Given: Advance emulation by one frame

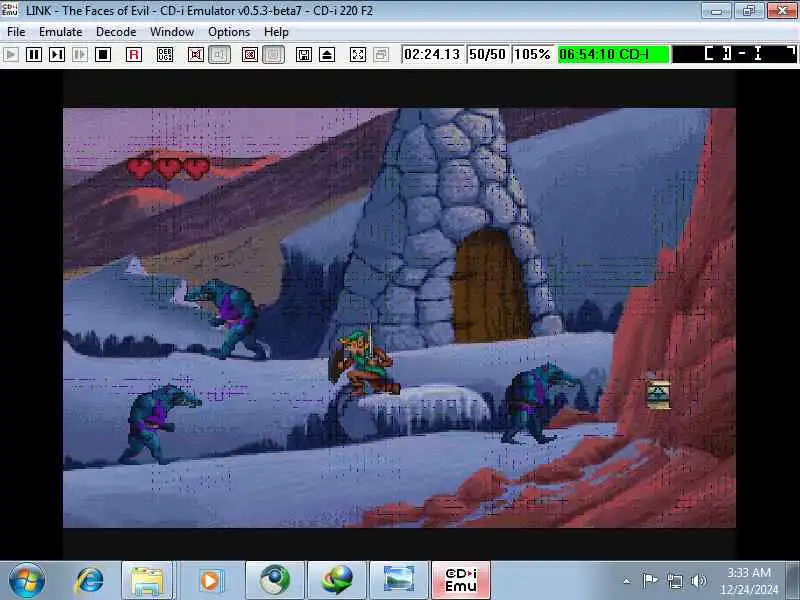Looking at the screenshot, I should (x=57, y=55).
